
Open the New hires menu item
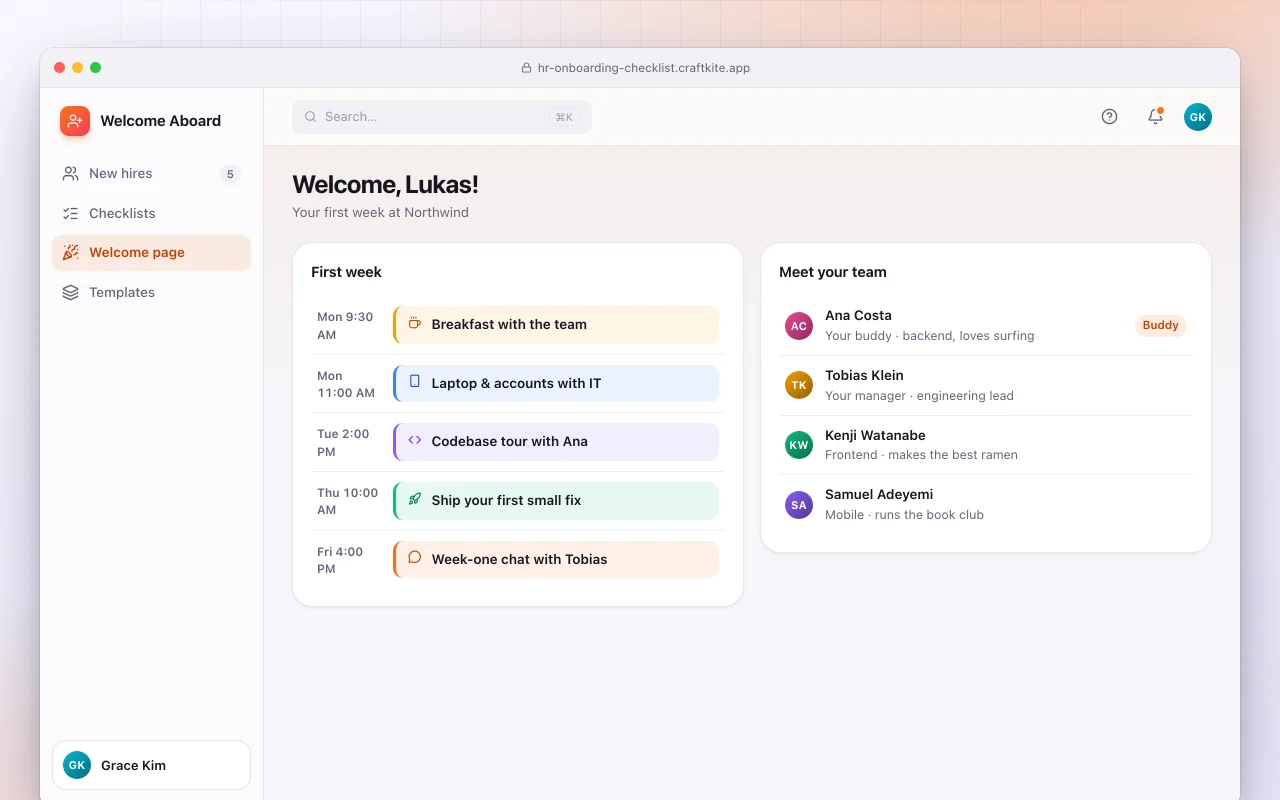[x=151, y=174]
